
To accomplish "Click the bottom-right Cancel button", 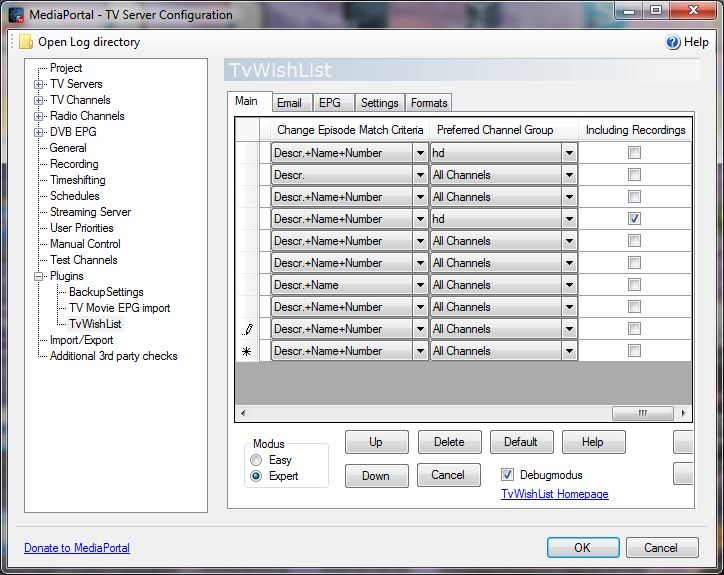I will [x=662, y=547].
